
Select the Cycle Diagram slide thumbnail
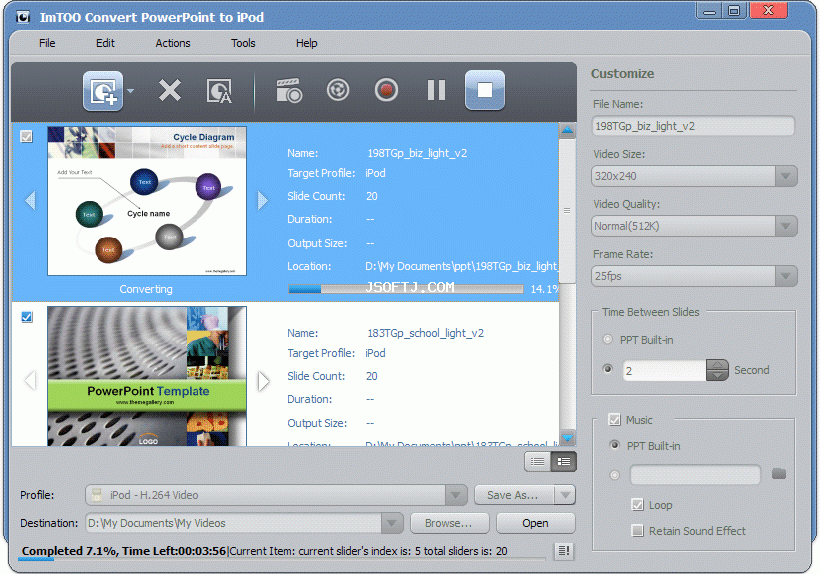click(x=147, y=201)
